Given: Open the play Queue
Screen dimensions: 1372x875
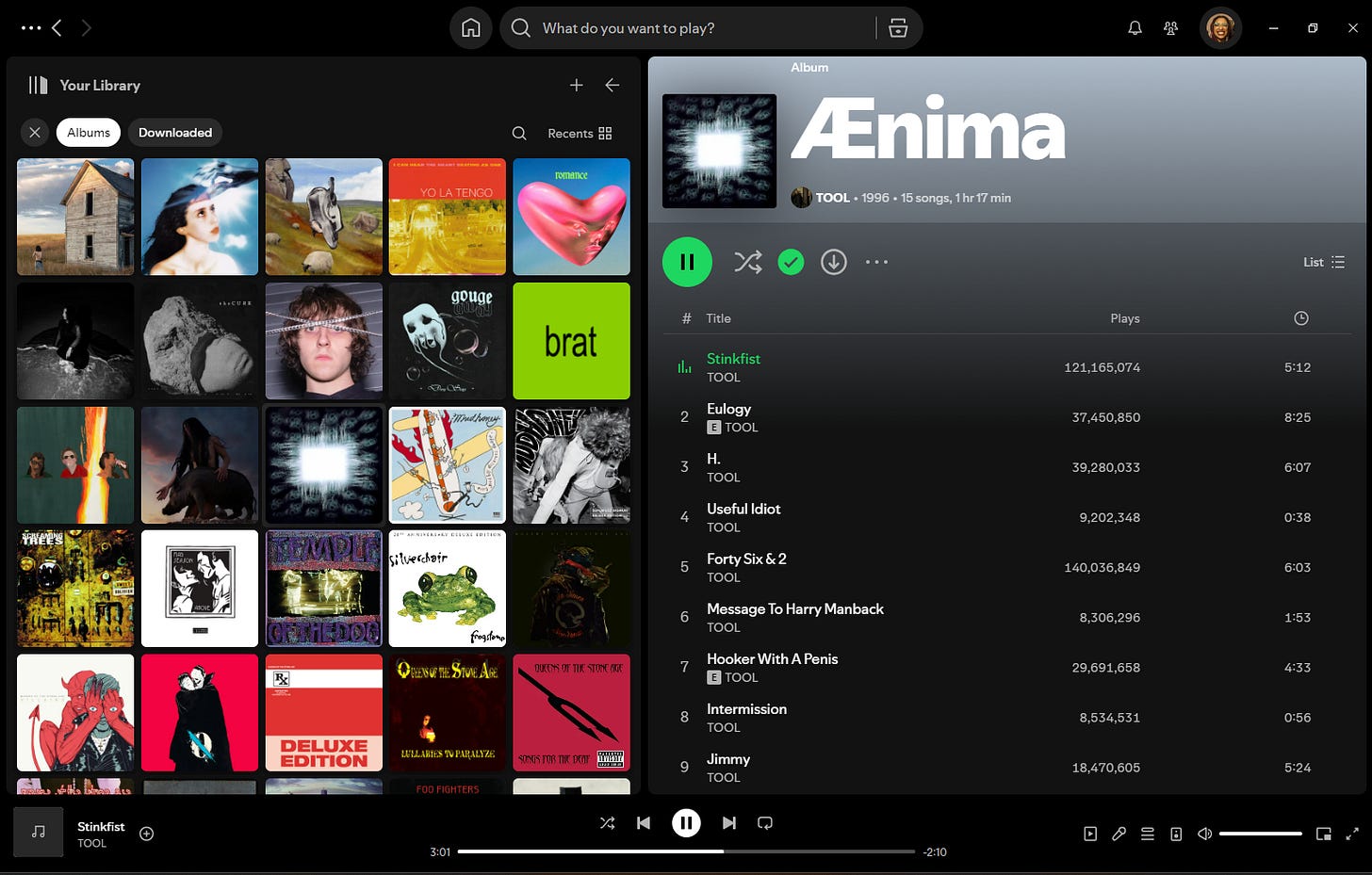Looking at the screenshot, I should point(1148,834).
